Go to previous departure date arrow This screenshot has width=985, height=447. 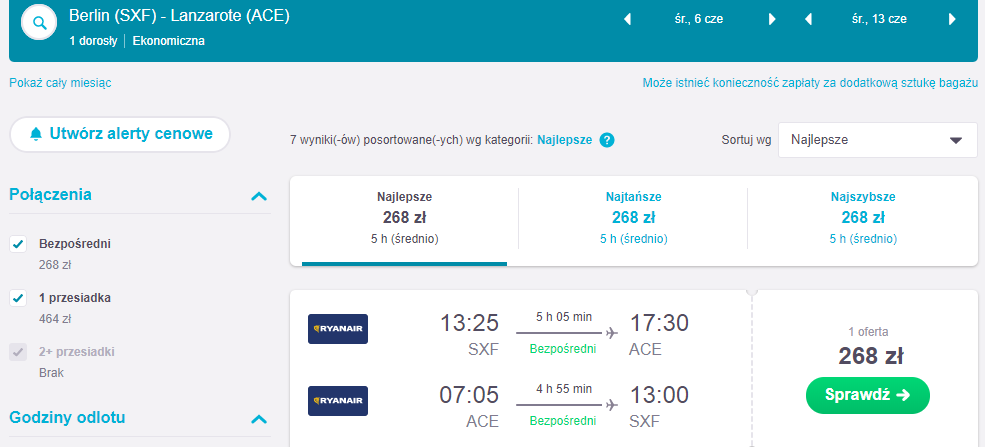pos(627,19)
